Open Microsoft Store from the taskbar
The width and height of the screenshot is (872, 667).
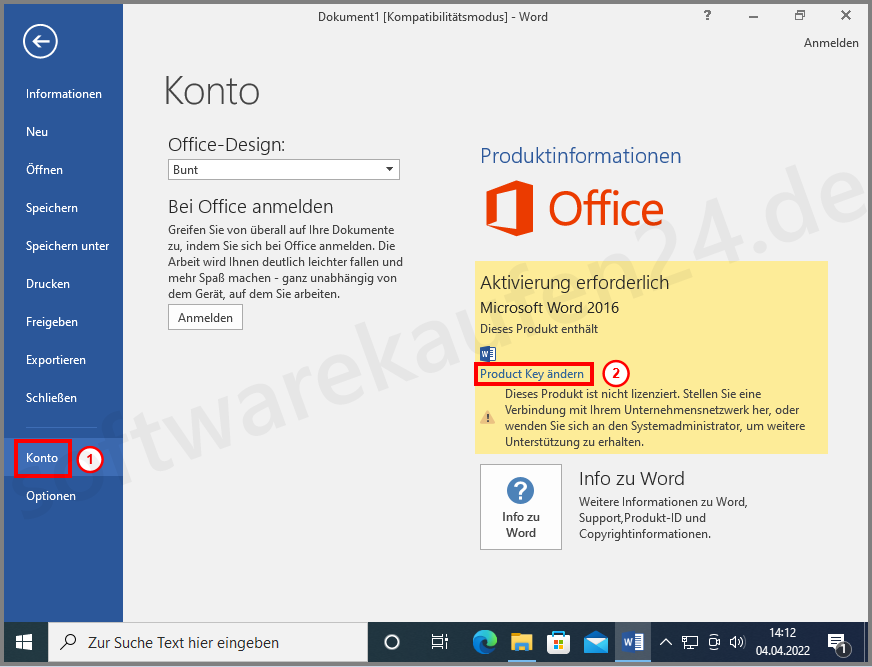pyautogui.click(x=558, y=643)
